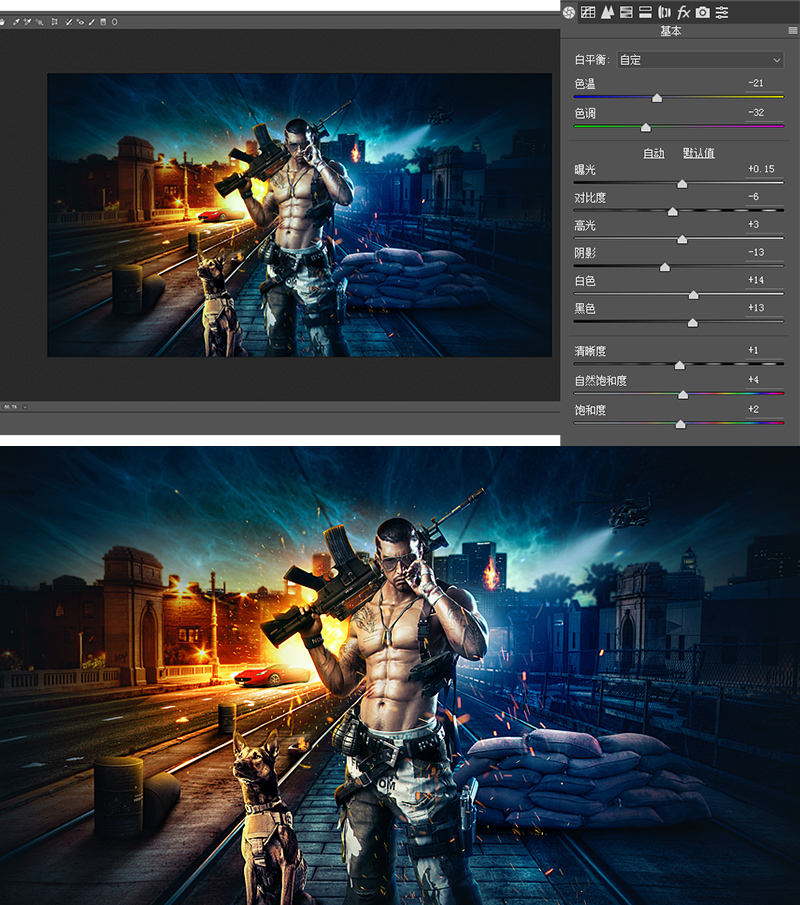
Task: Click the 色温 temperature slider handle
Action: click(657, 99)
